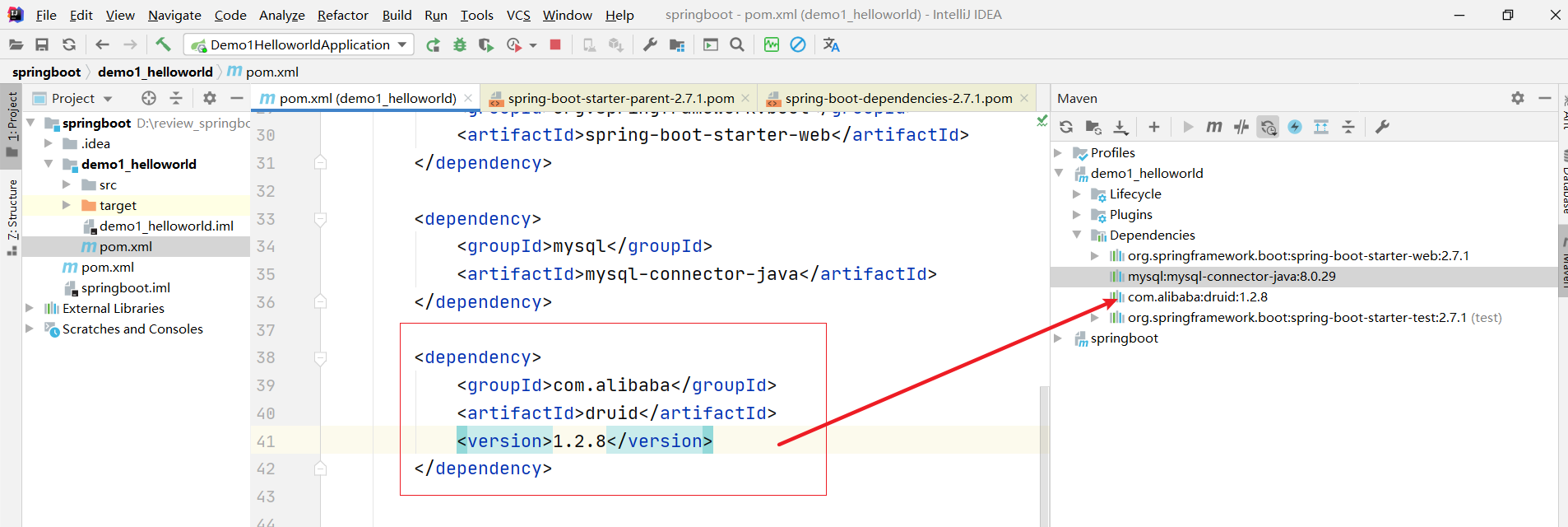
Task: Switch to the spring-boot-starter-parent-2.7.1.pom tab
Action: tap(620, 99)
